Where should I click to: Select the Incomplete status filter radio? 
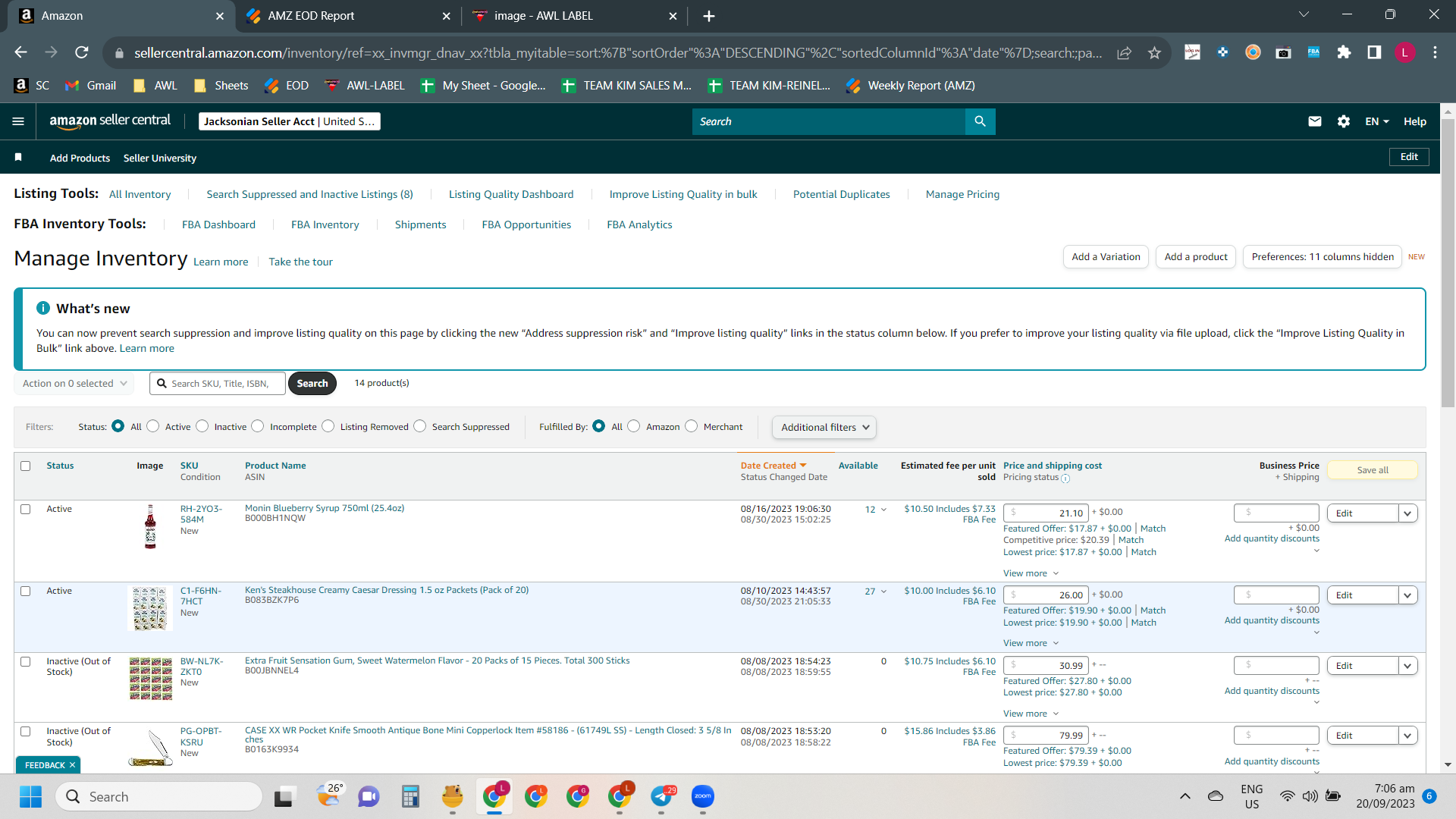258,426
